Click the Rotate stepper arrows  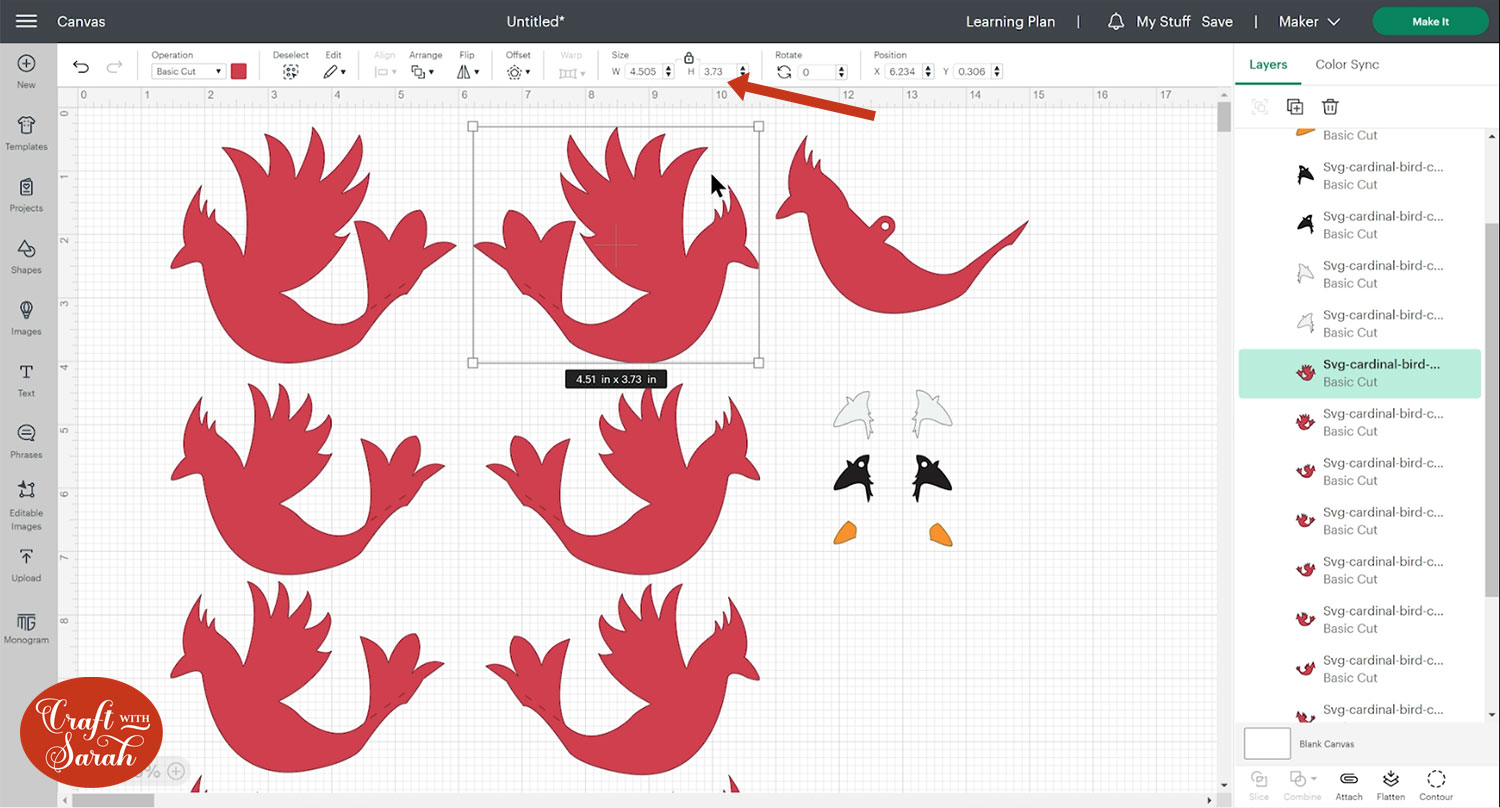click(841, 72)
